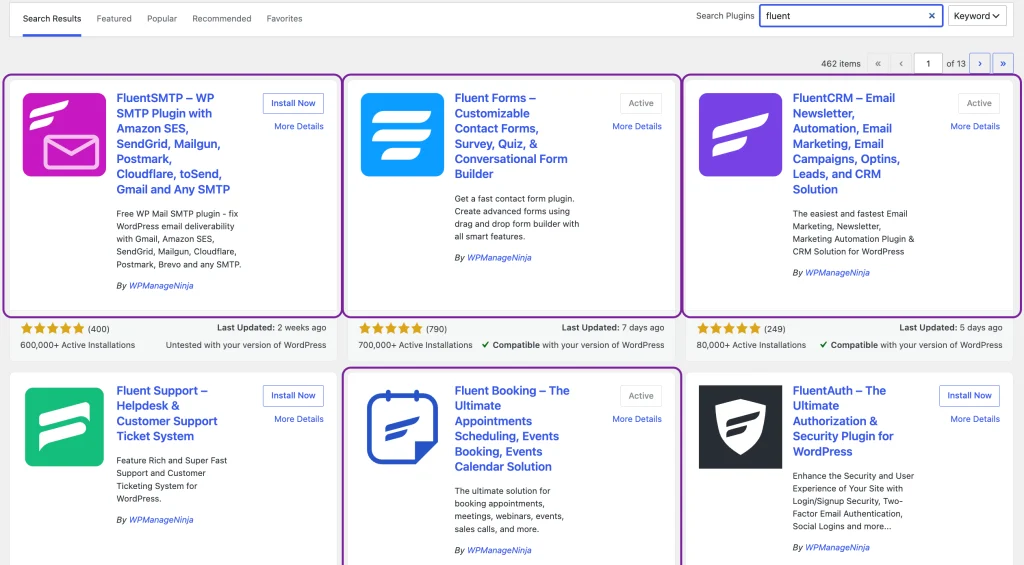This screenshot has width=1024, height=565.
Task: Open the Recommended tab
Action: coord(221,18)
